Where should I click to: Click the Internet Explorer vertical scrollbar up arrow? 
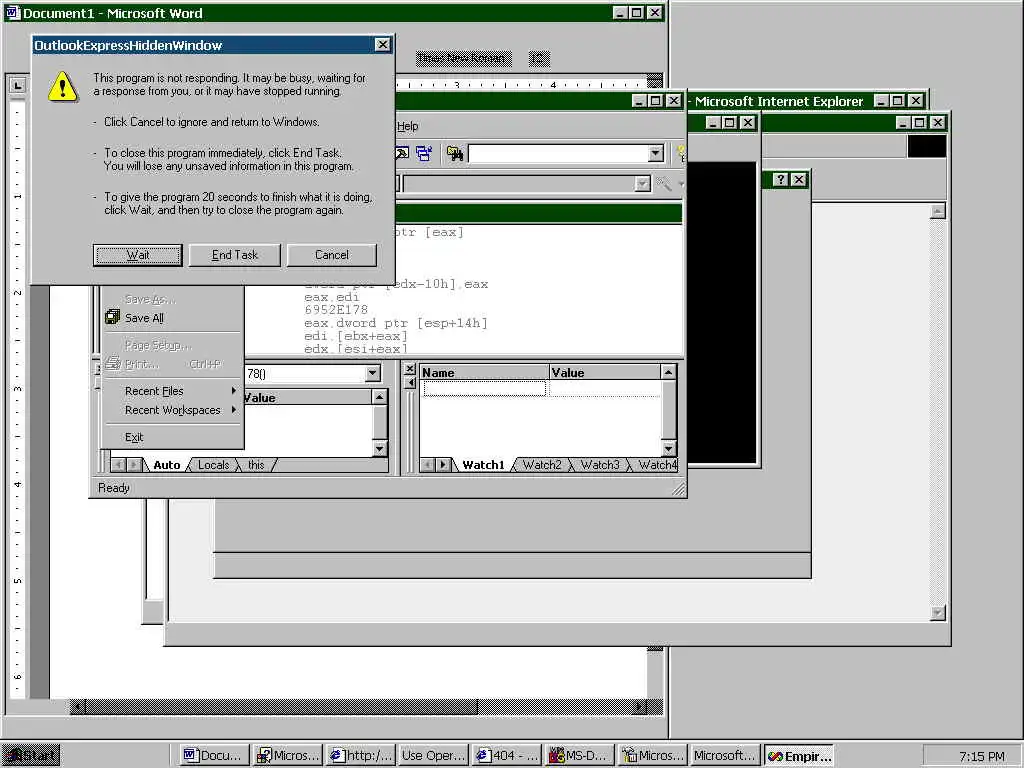coord(938,212)
